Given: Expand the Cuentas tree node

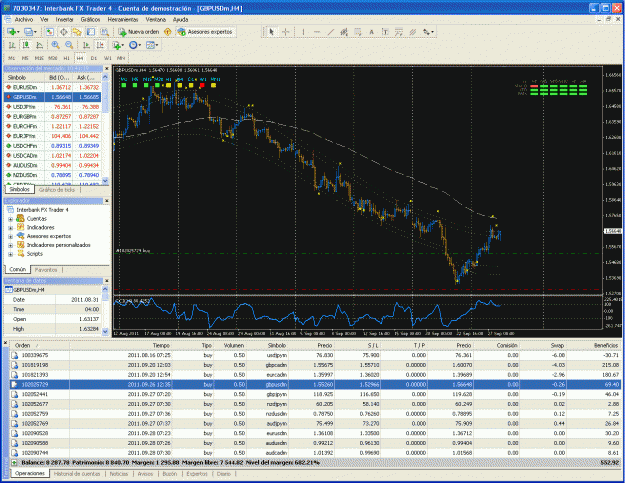Looking at the screenshot, I should pos(10,219).
